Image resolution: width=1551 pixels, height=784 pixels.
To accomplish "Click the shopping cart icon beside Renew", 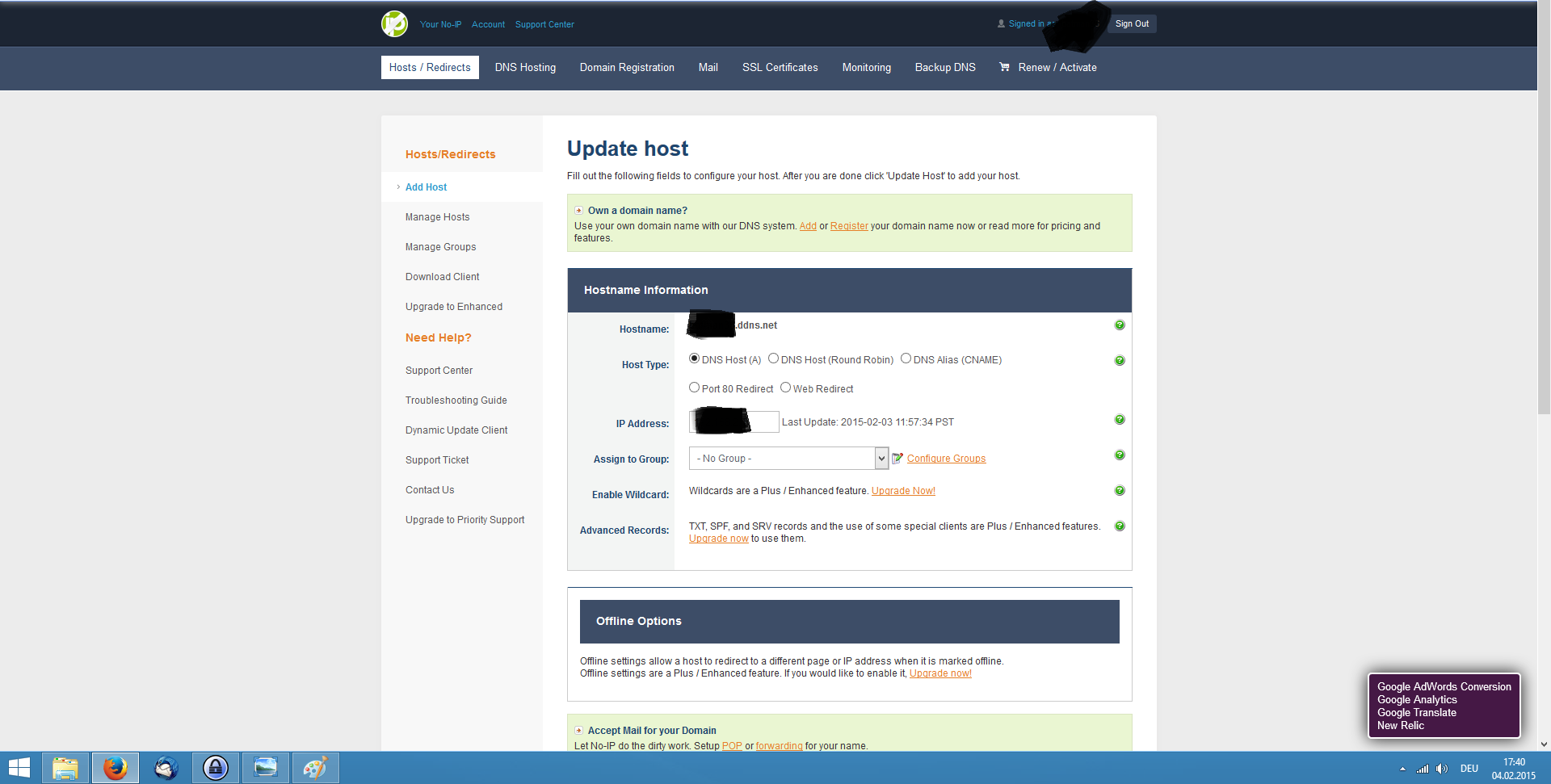I will [1004, 67].
